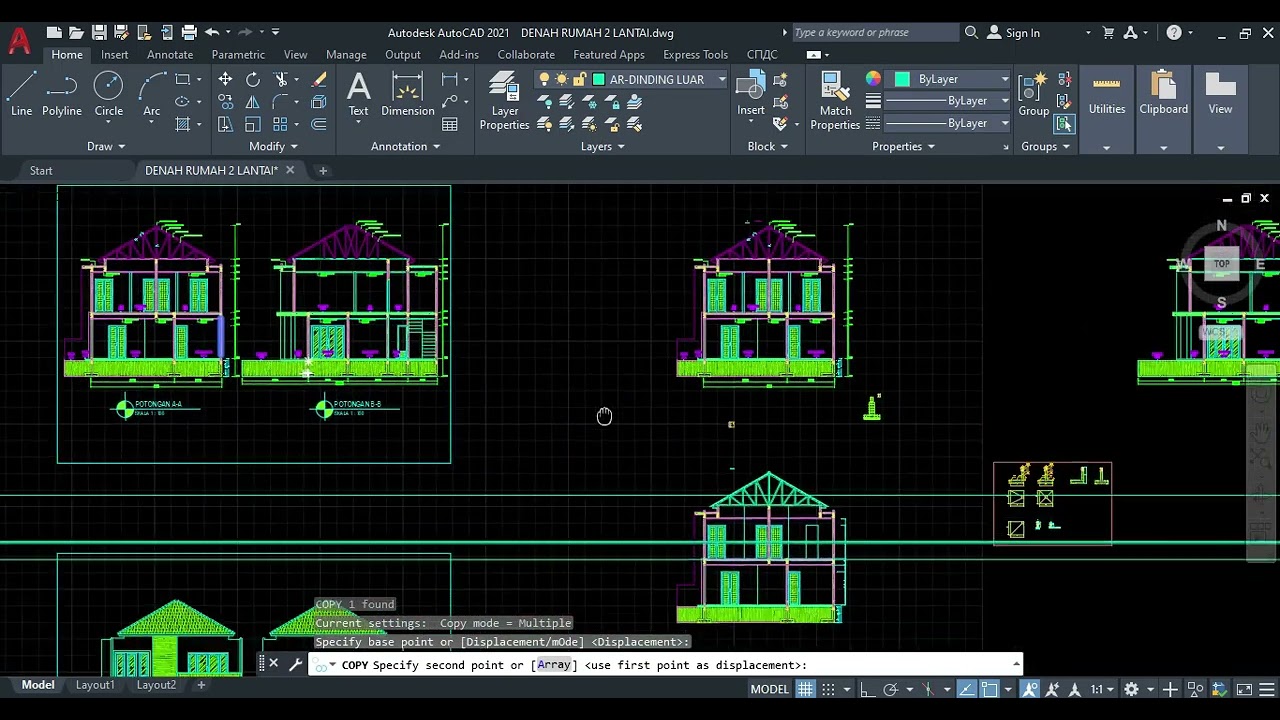Toggle 2D Object Snap in status bar
This screenshot has height=720, width=1280.
989,689
